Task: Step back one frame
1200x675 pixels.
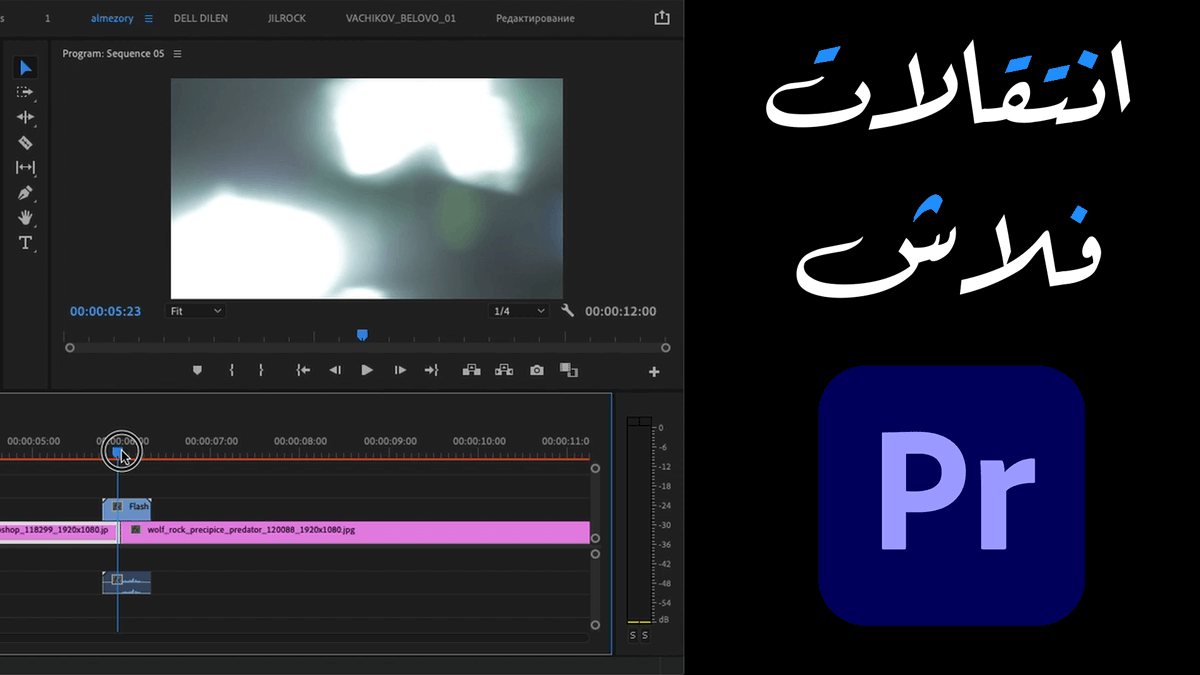Action: [335, 370]
